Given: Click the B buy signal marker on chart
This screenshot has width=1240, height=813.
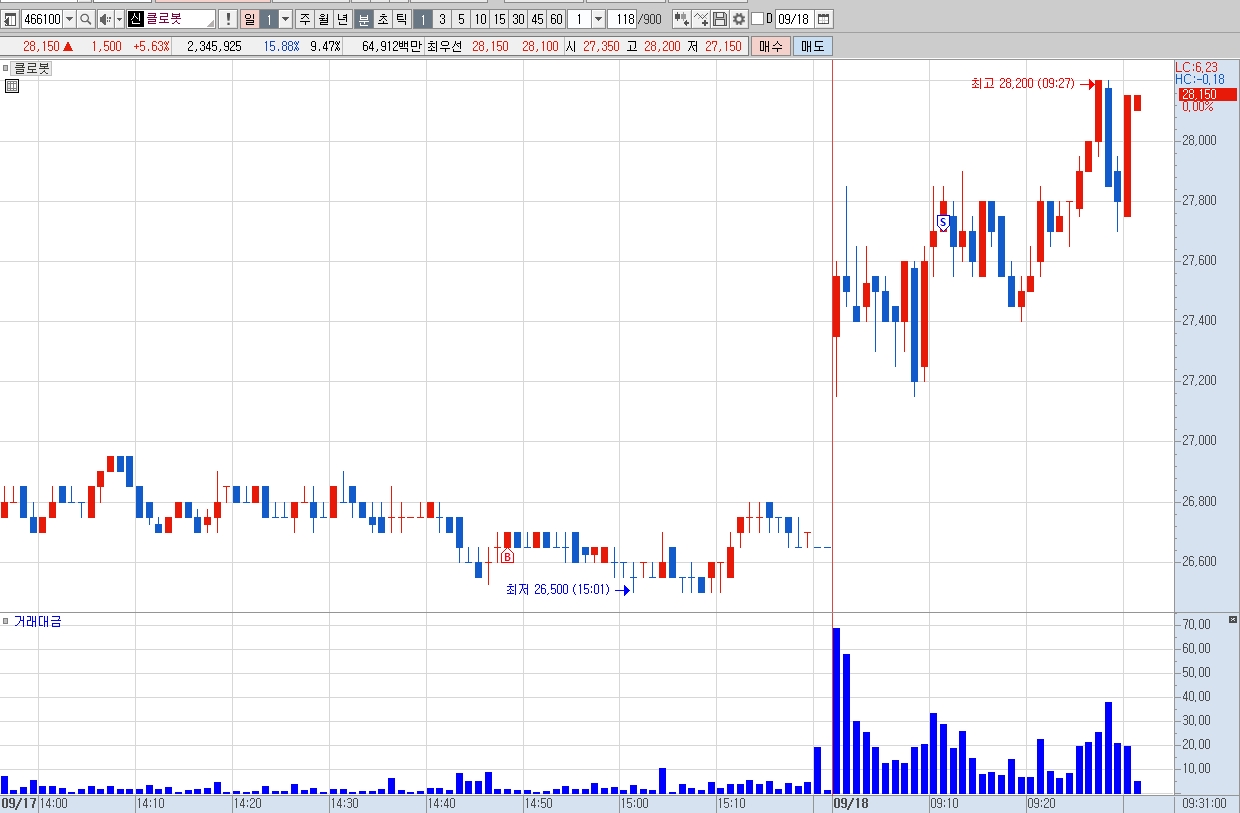Looking at the screenshot, I should coord(507,556).
